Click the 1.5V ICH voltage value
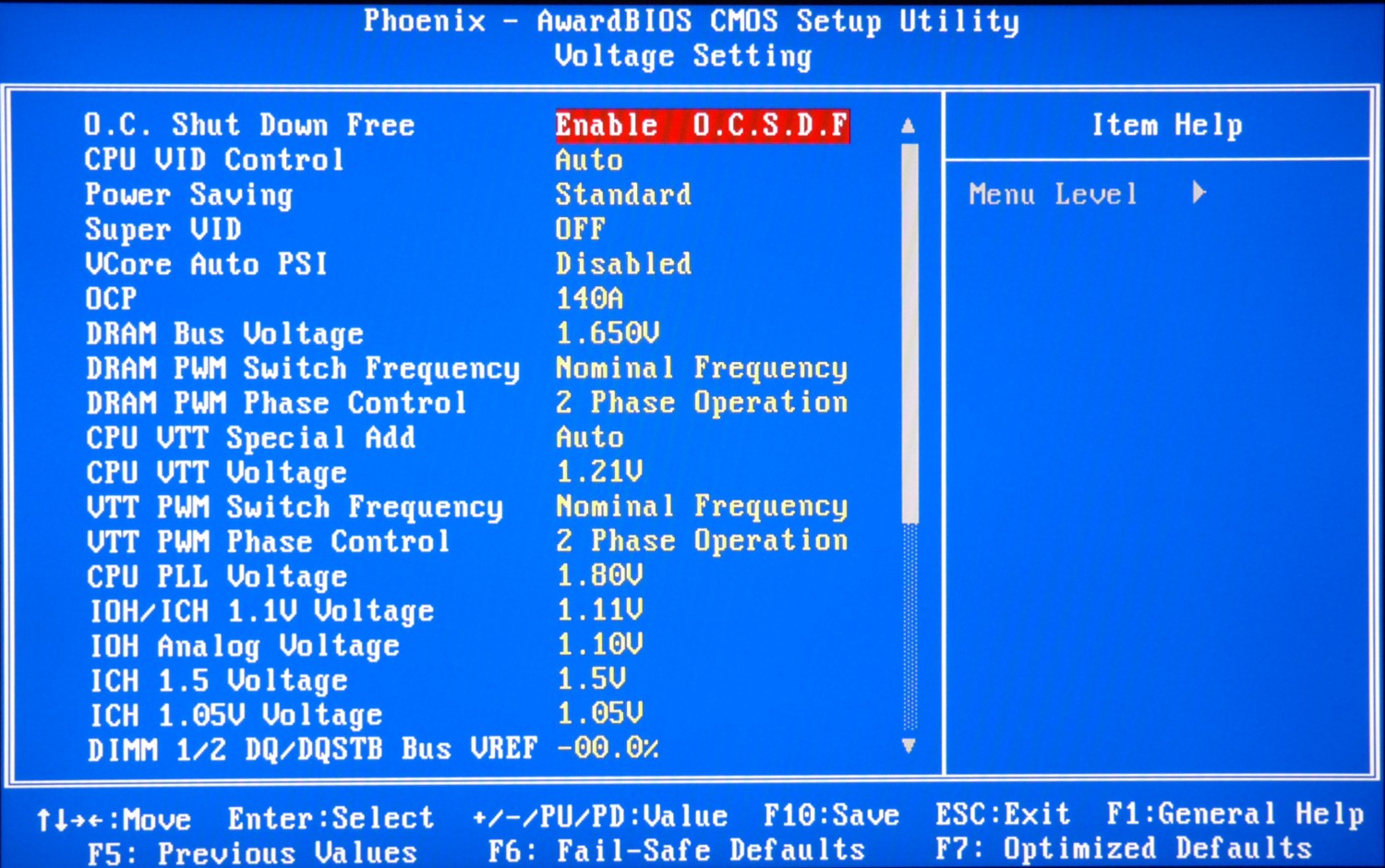The image size is (1385, 868). tap(591, 679)
